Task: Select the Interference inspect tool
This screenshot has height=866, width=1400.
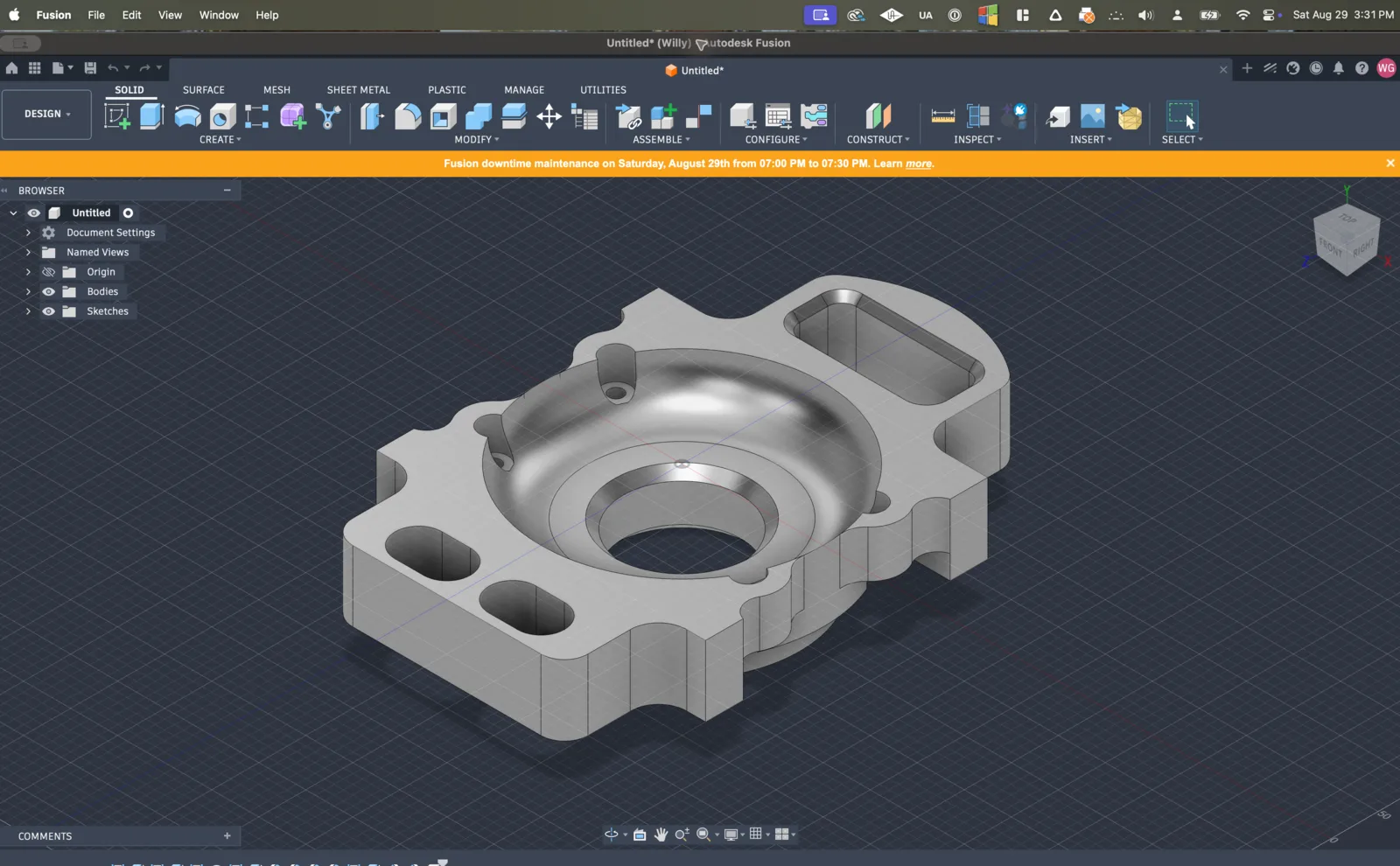Action: point(977,115)
